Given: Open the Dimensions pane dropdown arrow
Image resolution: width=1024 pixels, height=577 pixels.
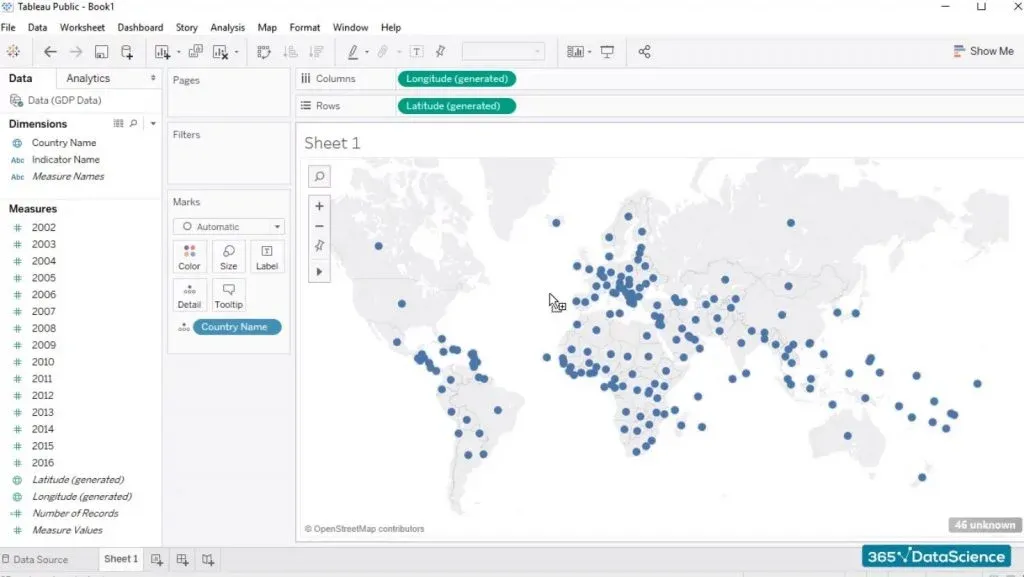Looking at the screenshot, I should pos(153,124).
